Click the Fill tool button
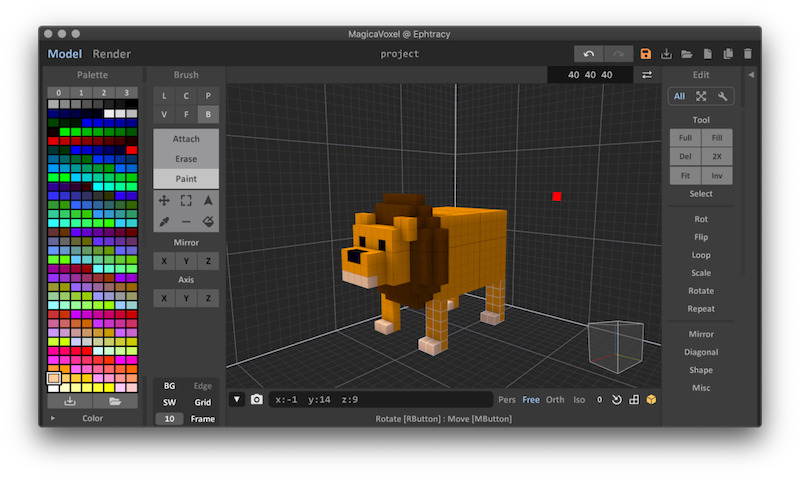The width and height of the screenshot is (800, 478). 717,138
